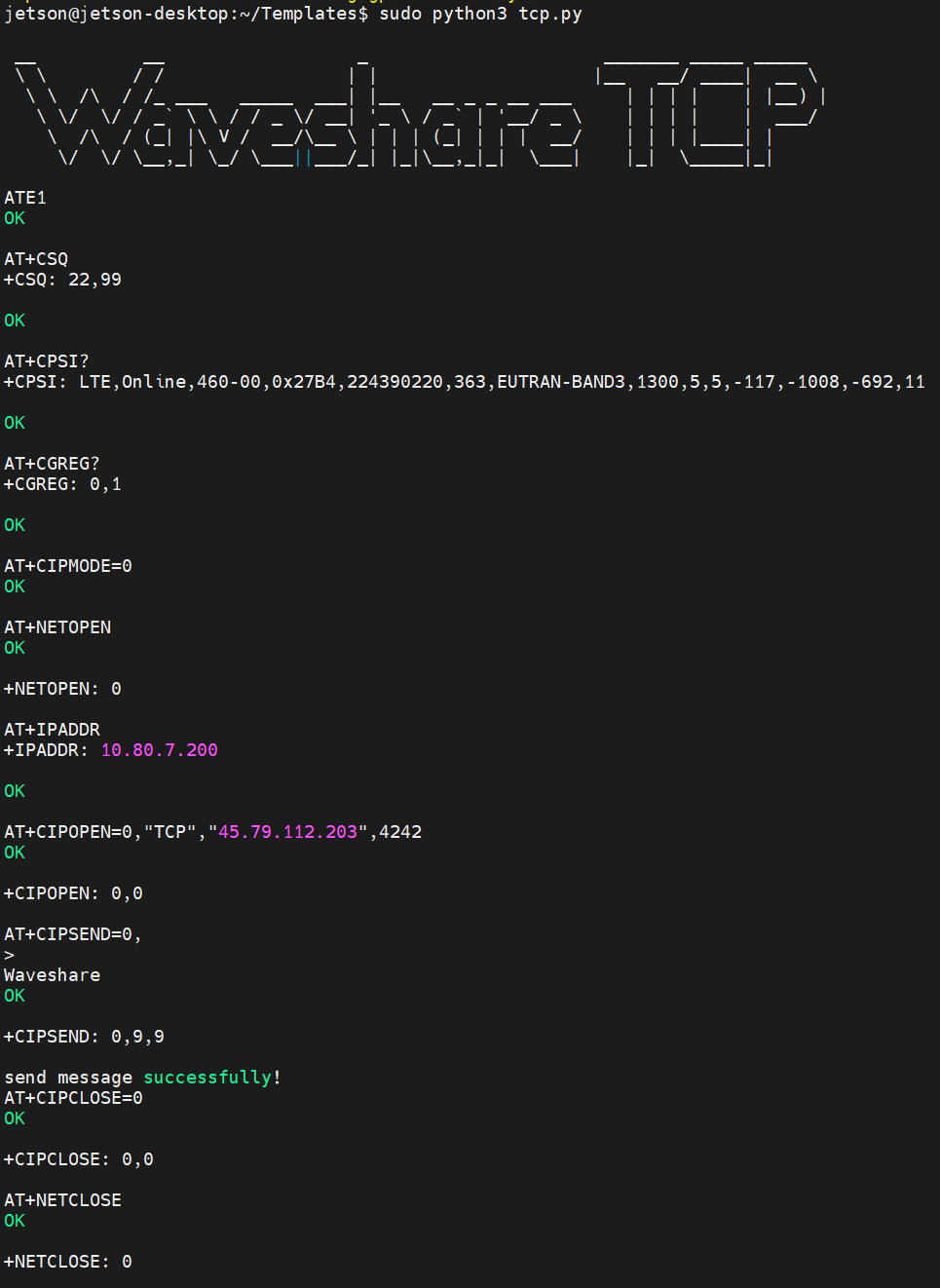This screenshot has width=940, height=1288.
Task: Click the '+NETCLOSE: 0' response
Action: (x=68, y=1262)
